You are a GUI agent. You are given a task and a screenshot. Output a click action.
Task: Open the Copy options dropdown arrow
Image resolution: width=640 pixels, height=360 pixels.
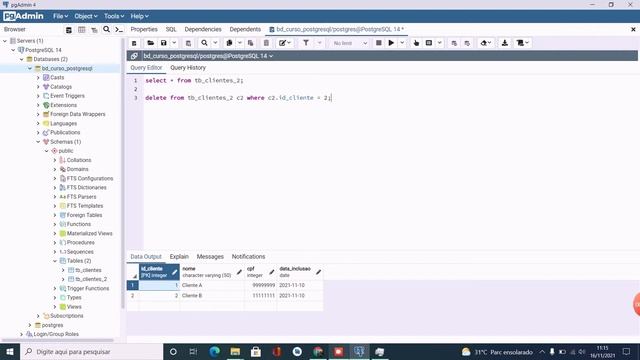click(240, 43)
